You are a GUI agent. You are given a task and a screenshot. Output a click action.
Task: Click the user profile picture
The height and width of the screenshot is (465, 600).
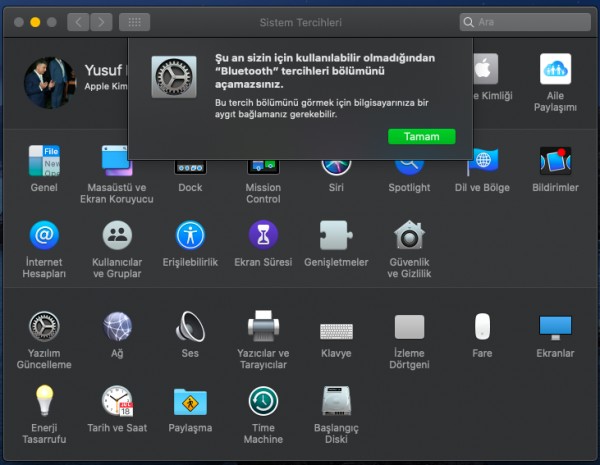[x=49, y=83]
